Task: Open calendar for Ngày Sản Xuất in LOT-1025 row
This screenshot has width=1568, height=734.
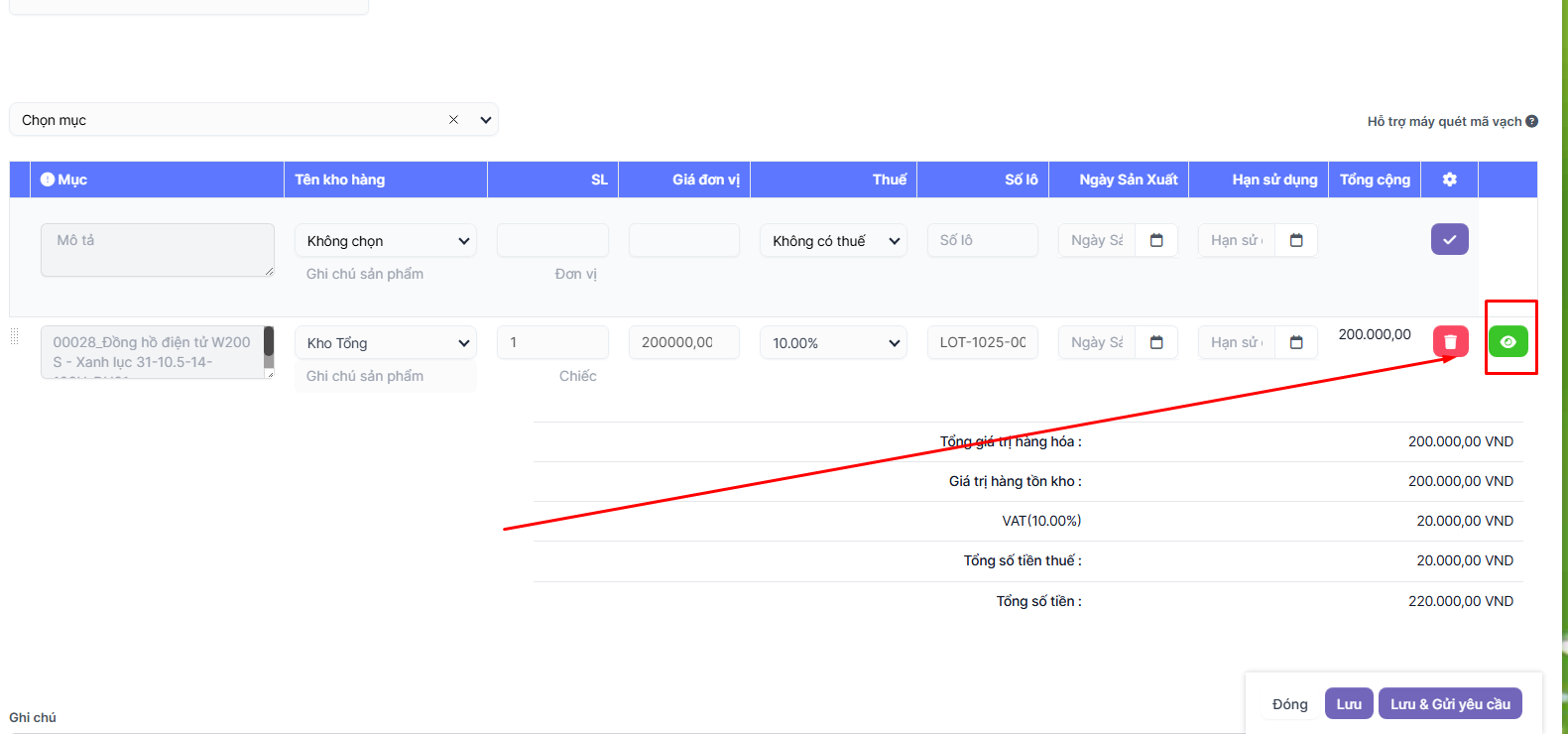Action: pos(1156,342)
